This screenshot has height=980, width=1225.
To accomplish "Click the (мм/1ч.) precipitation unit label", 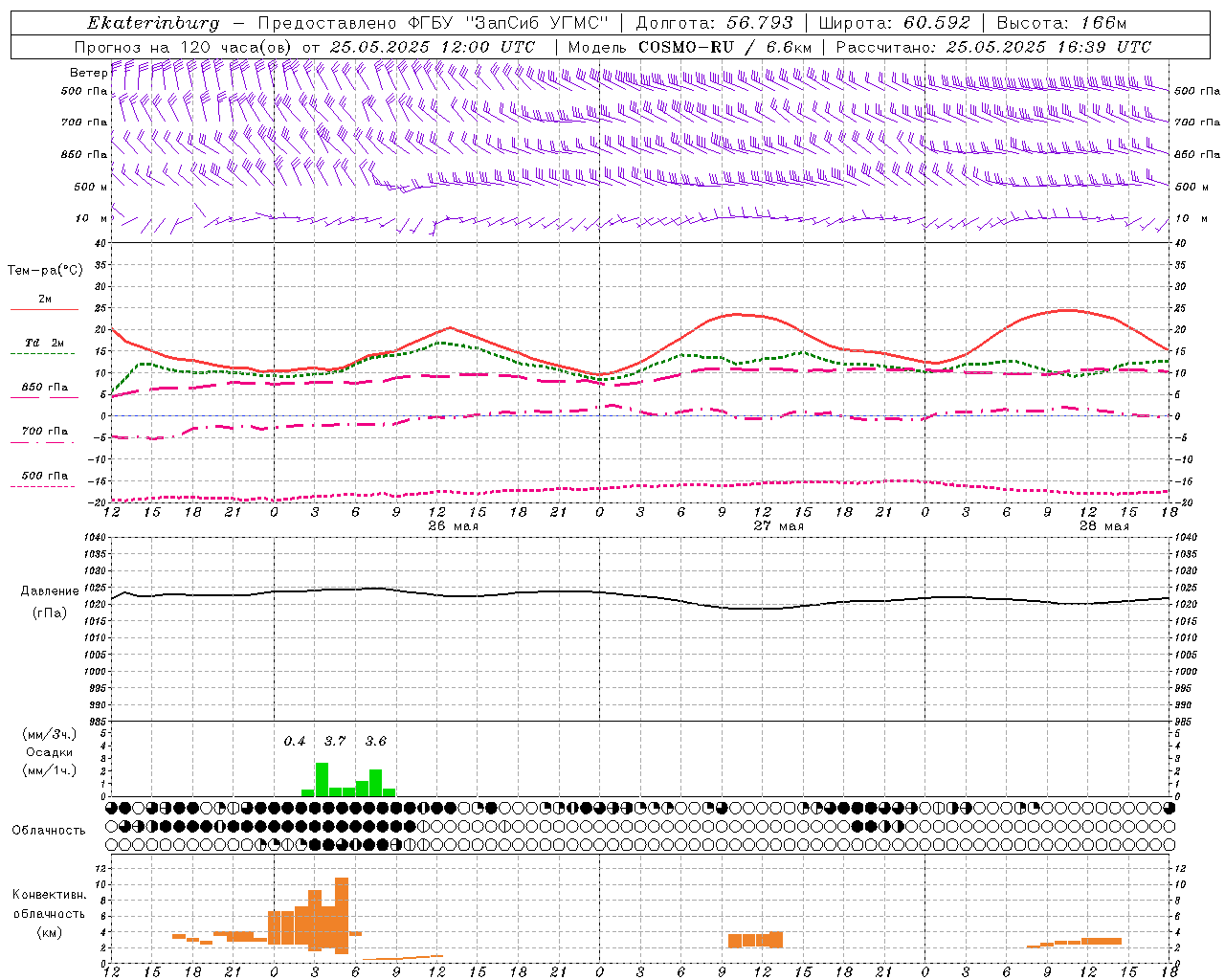I will coord(50,770).
